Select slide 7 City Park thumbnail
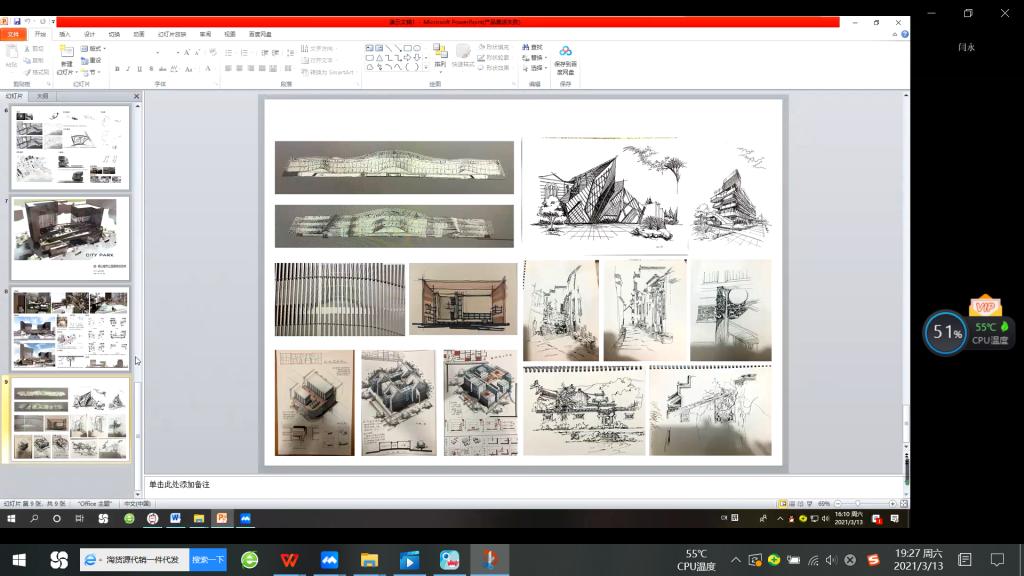 (x=70, y=238)
